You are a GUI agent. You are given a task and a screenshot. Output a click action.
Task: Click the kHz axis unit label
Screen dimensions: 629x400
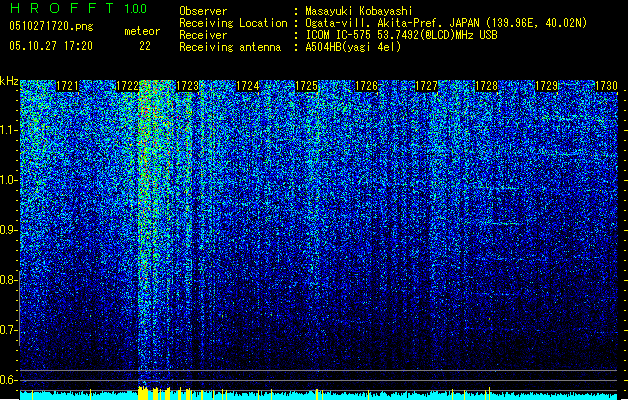9,81
